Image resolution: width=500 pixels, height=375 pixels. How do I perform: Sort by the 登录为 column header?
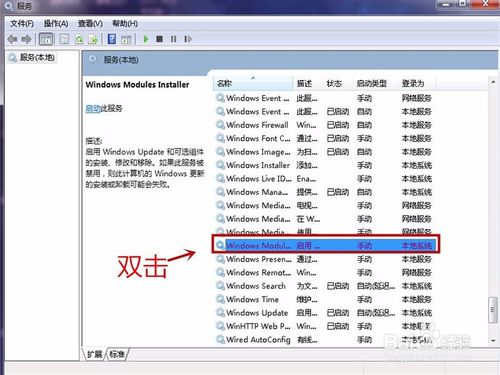click(x=417, y=83)
